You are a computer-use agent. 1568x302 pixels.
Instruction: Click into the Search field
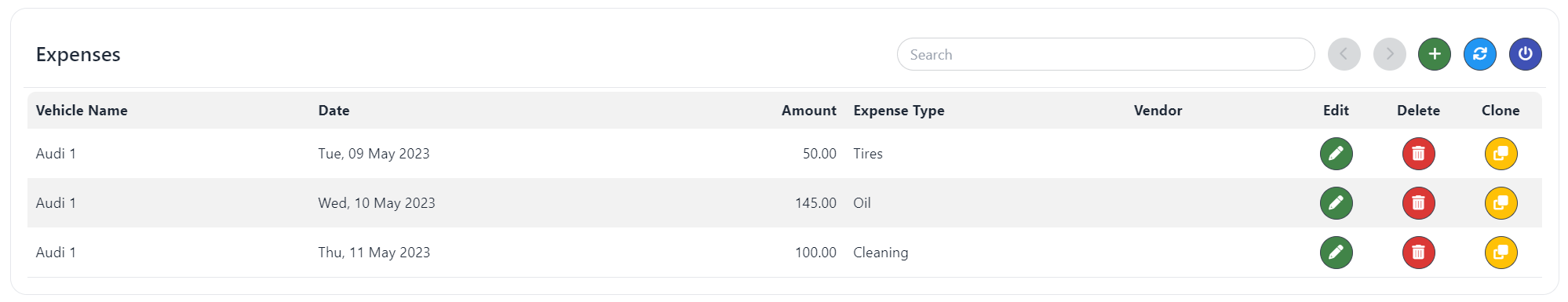pyautogui.click(x=1106, y=54)
